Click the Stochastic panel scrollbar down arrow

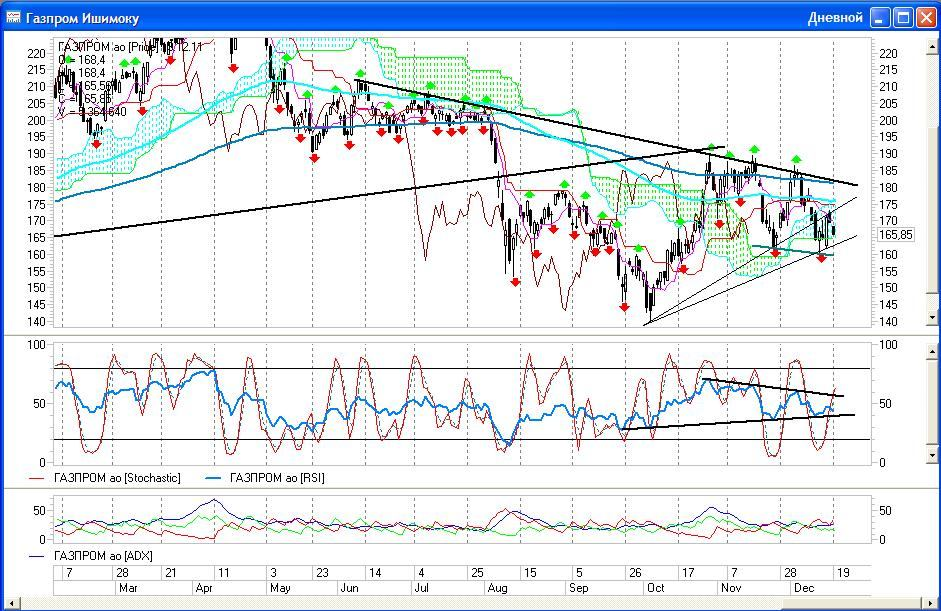click(933, 456)
